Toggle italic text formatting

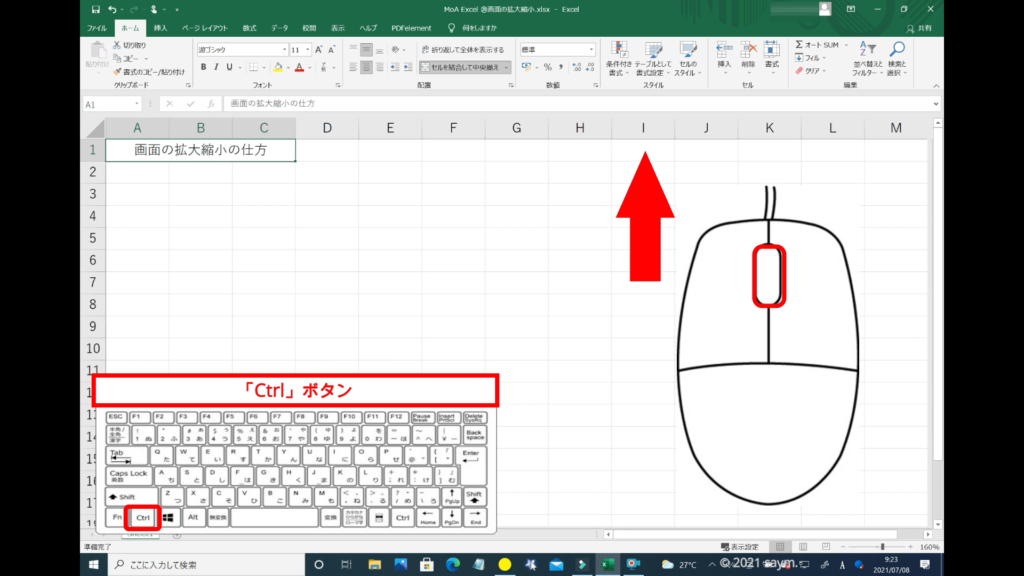pyautogui.click(x=216, y=67)
